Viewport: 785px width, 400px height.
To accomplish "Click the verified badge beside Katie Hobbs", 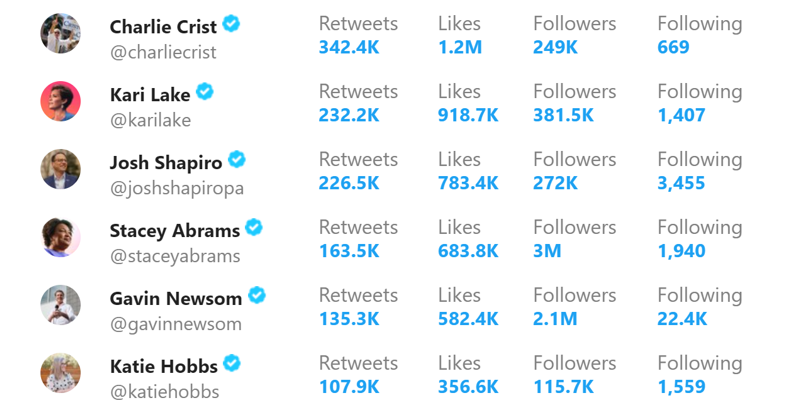I will (x=232, y=363).
